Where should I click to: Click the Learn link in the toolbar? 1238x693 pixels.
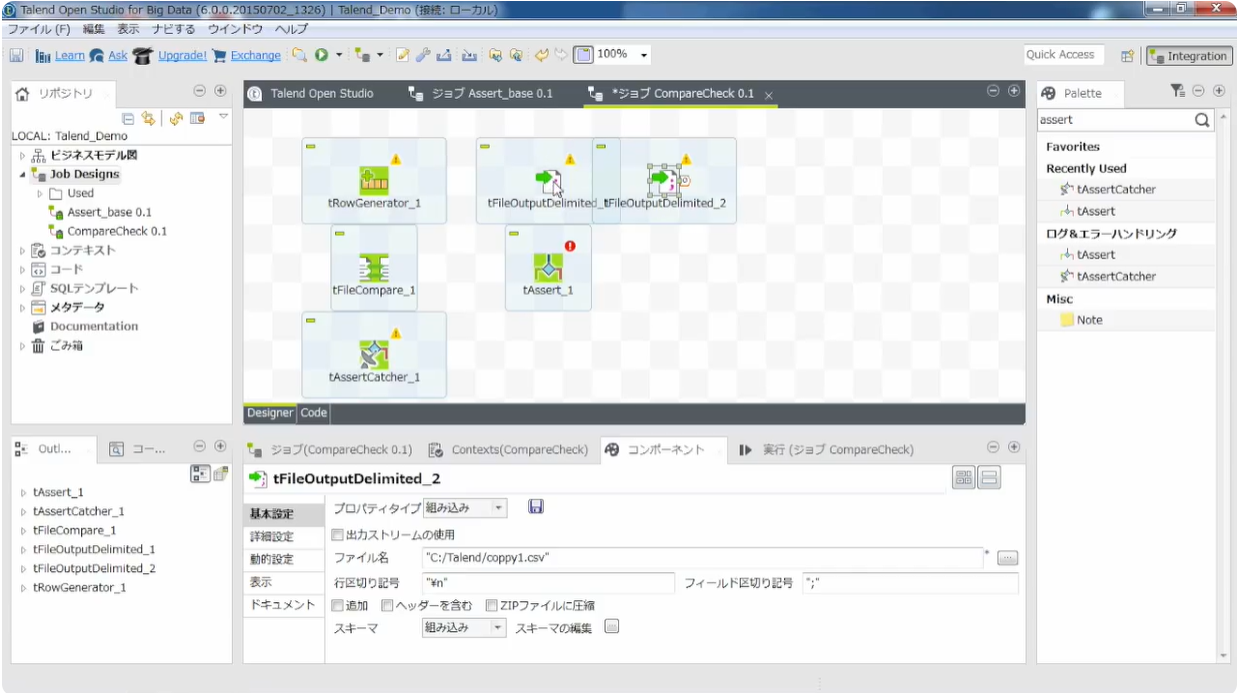(69, 56)
